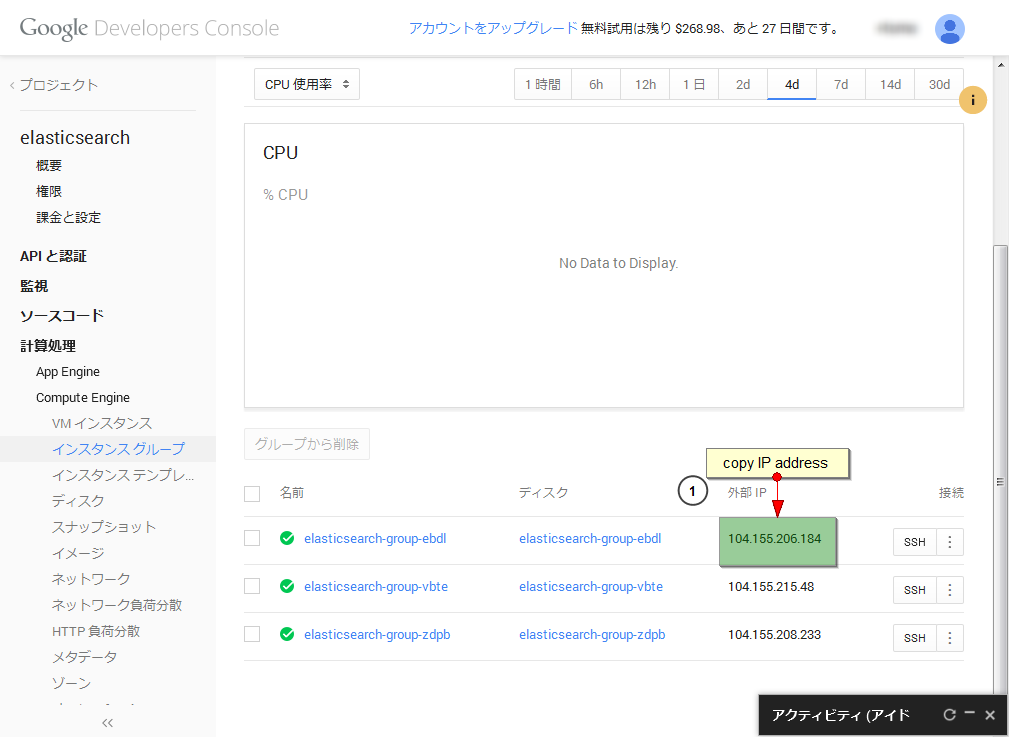Viewport: 1009px width, 737px height.
Task: Select the 2d time range tab
Action: coord(743,84)
